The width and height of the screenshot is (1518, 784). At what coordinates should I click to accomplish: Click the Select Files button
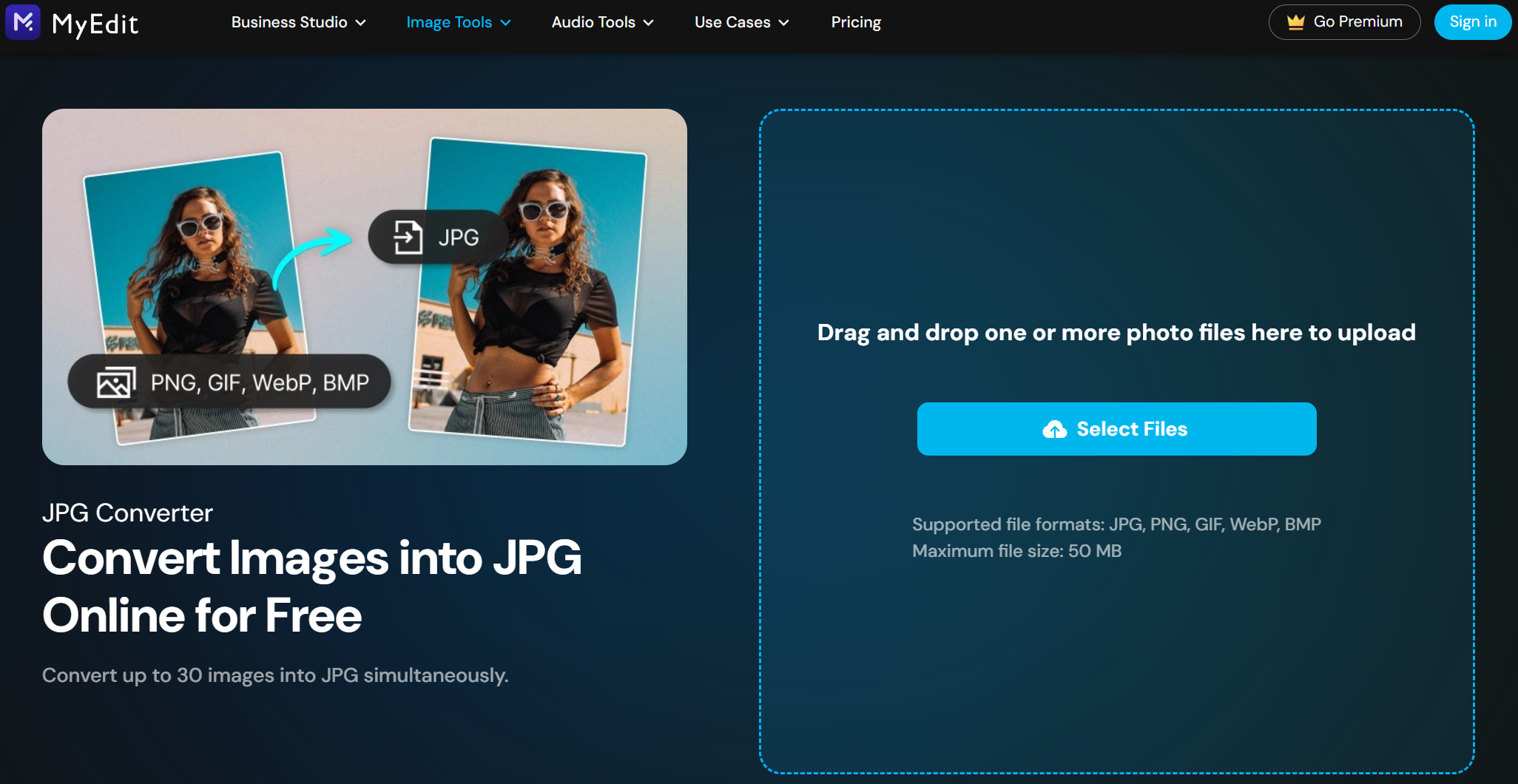coord(1116,429)
